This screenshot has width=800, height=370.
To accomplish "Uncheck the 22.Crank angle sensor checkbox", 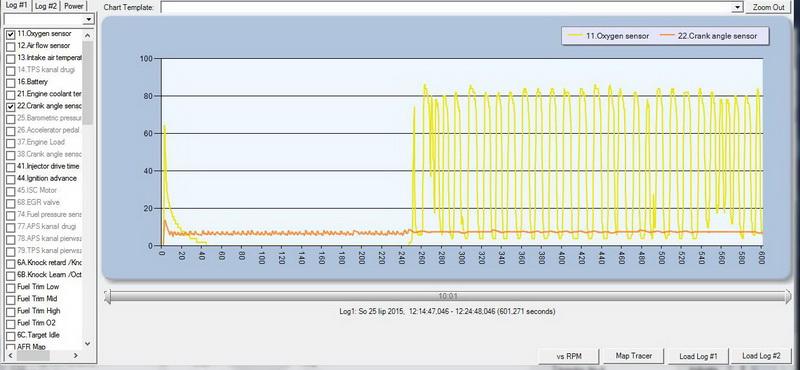I will (10, 107).
